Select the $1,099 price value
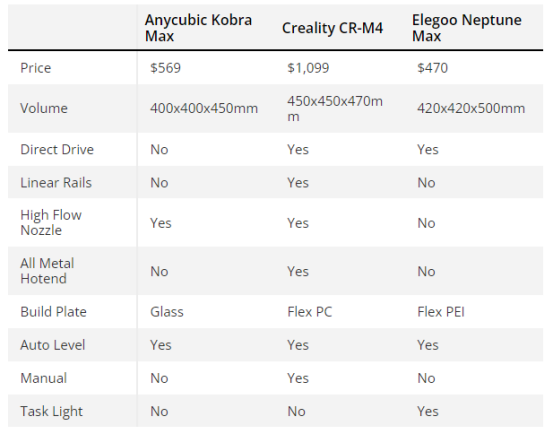 308,67
